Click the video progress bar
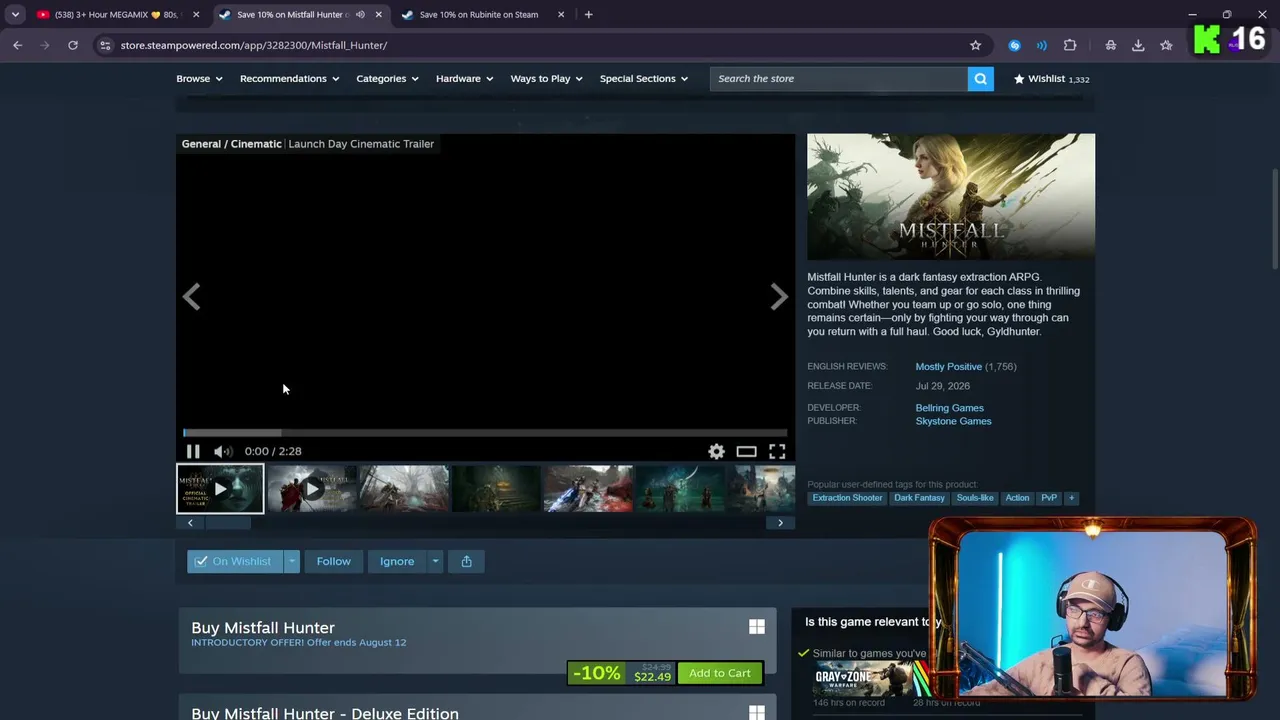The width and height of the screenshot is (1280, 720). click(x=485, y=433)
